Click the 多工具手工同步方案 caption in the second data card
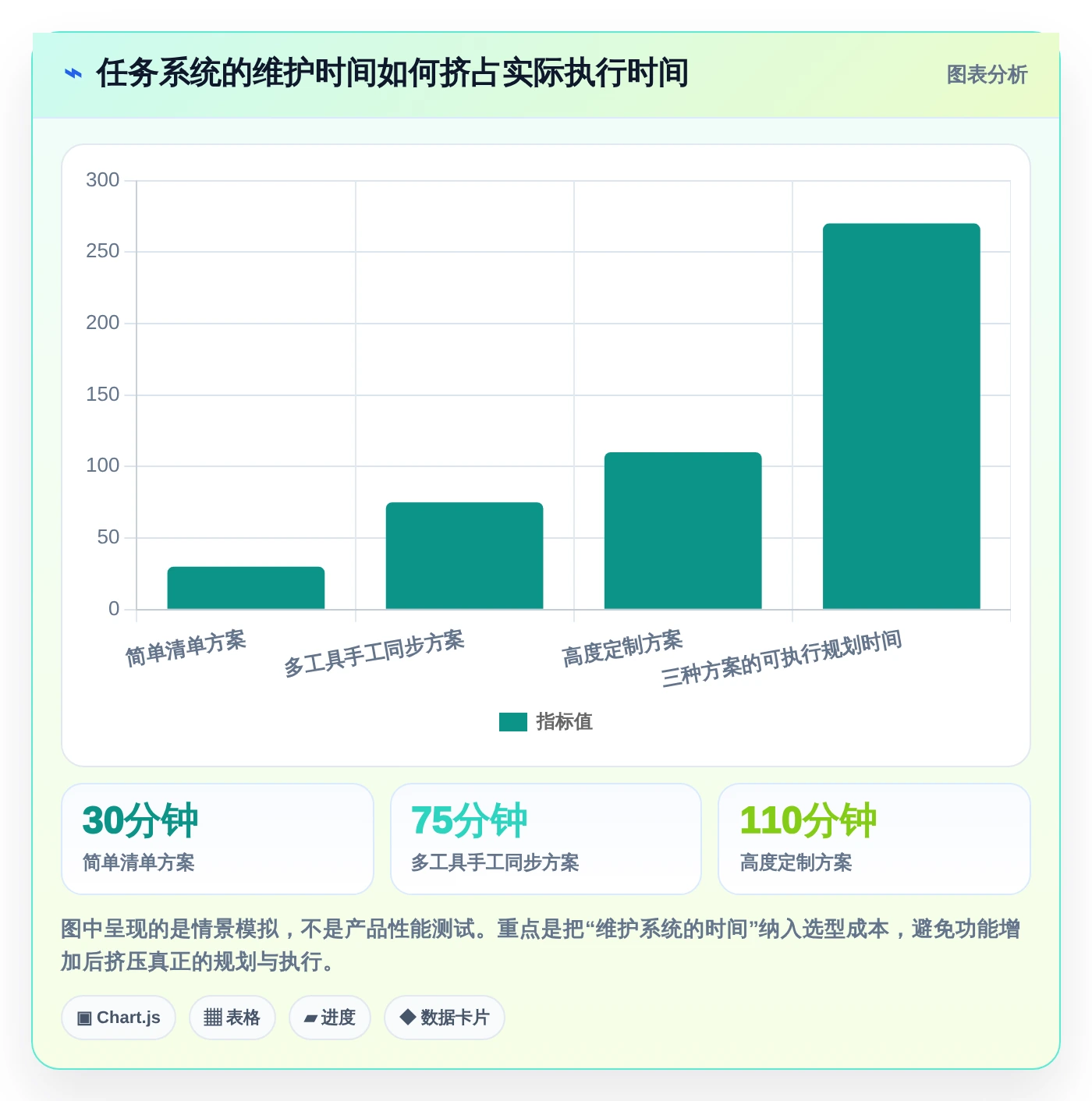Screen dimensions: 1092x1101 [x=495, y=862]
